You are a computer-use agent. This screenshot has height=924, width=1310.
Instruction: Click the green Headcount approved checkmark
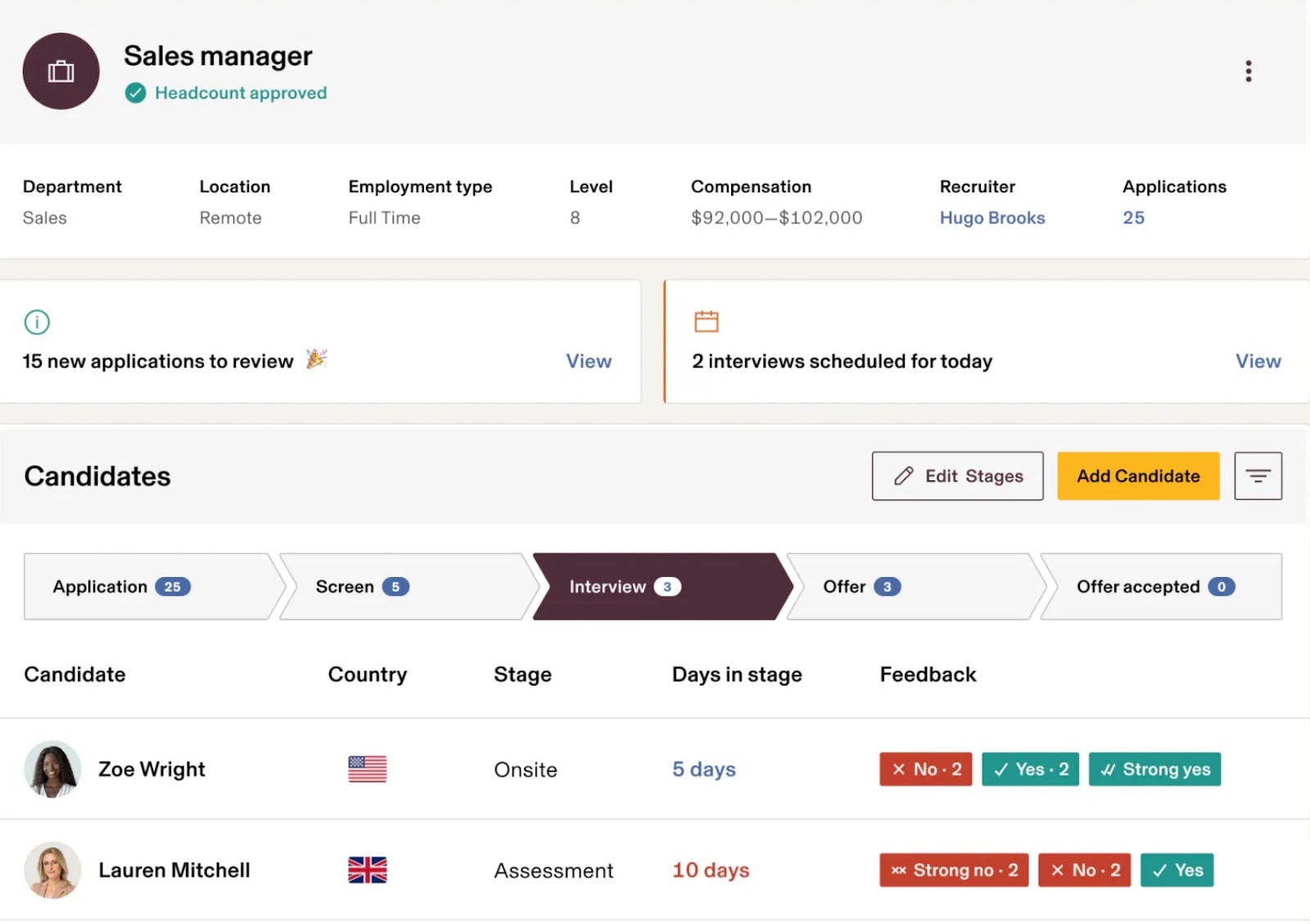point(135,92)
